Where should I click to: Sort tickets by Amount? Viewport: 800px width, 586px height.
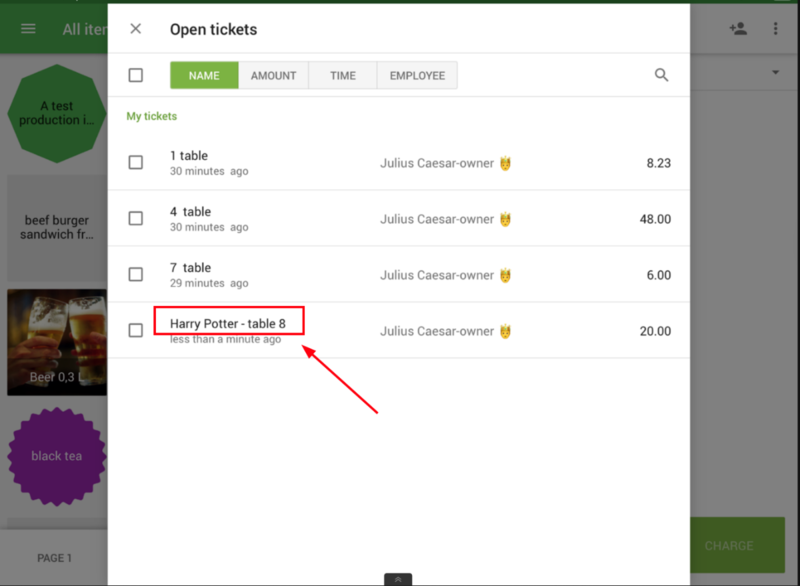[x=273, y=75]
